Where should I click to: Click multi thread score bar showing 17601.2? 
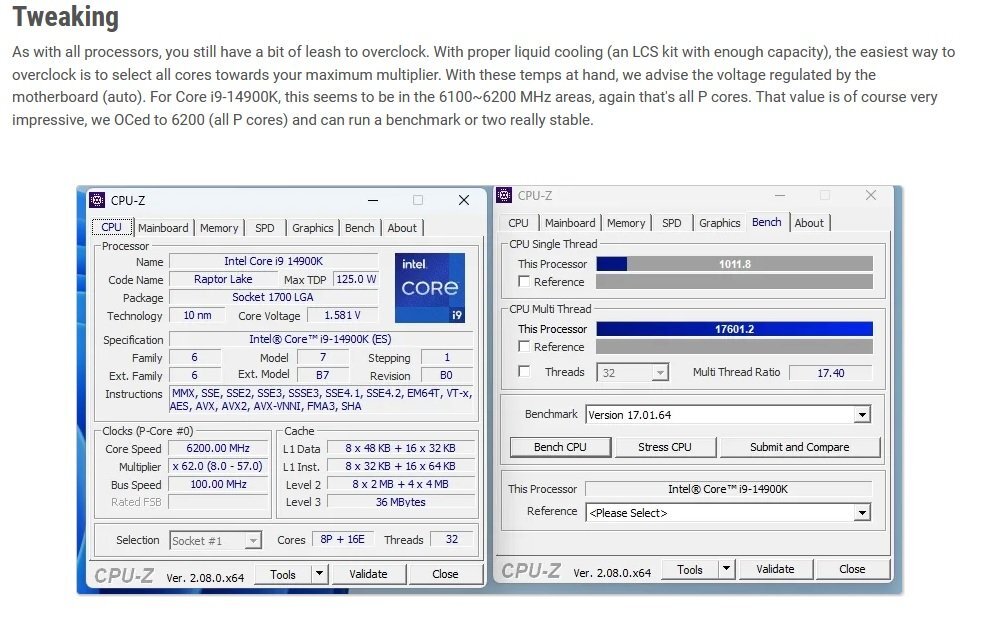734,329
